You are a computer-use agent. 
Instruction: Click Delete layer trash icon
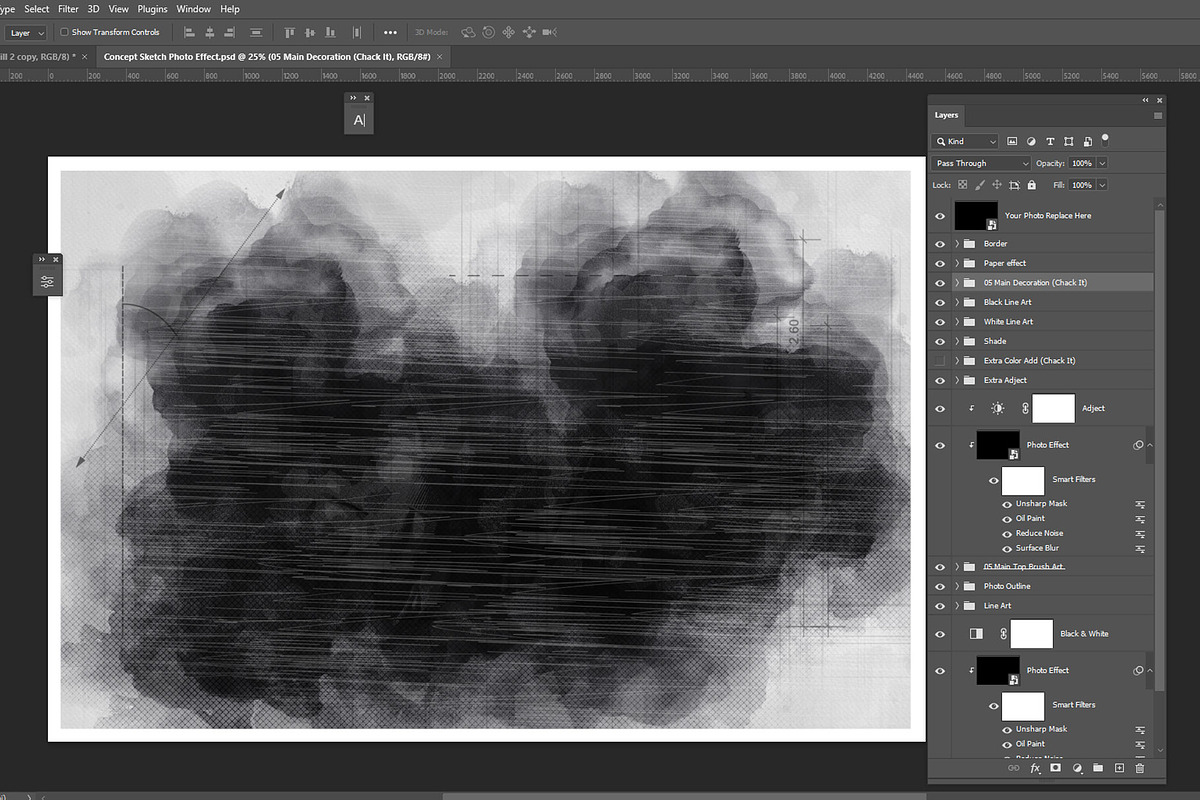[1139, 768]
